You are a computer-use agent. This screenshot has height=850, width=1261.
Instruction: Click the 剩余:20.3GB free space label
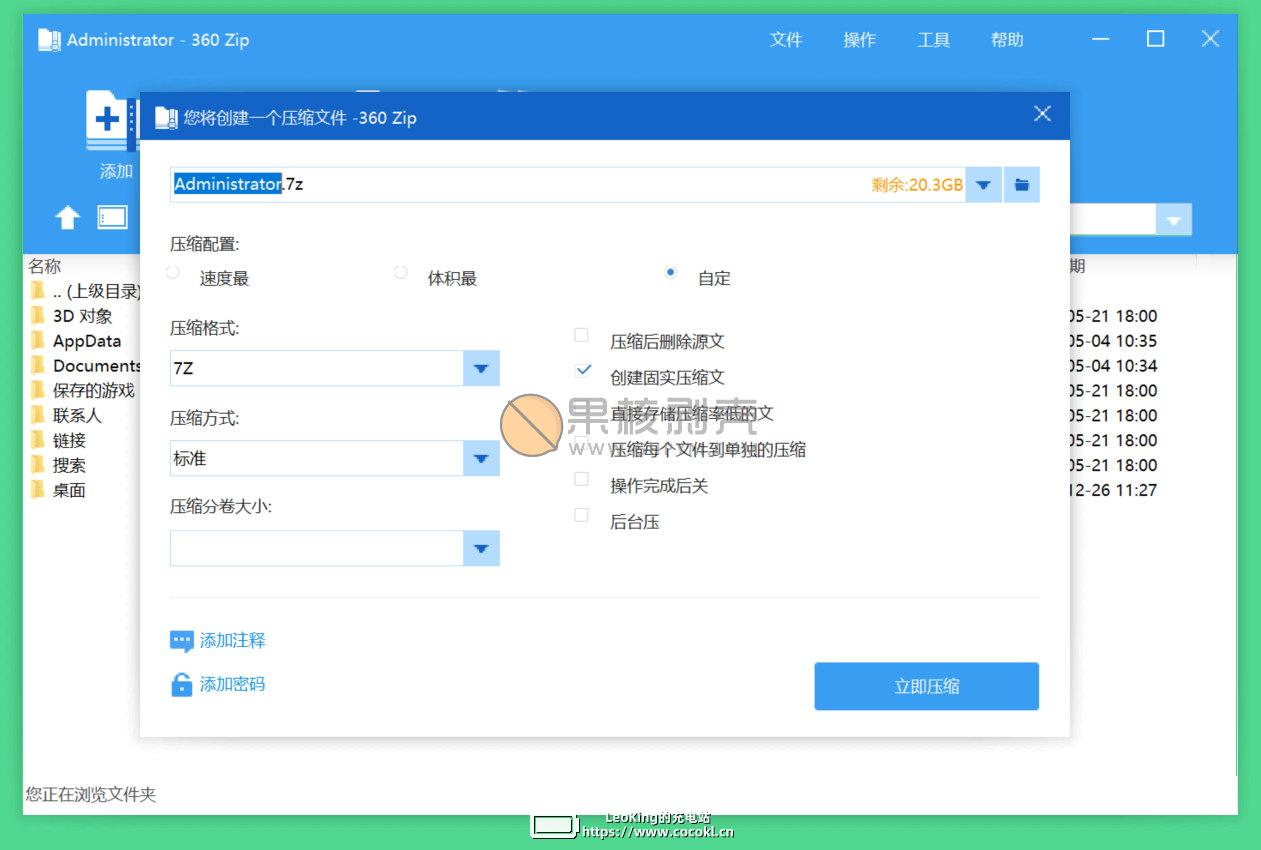917,185
